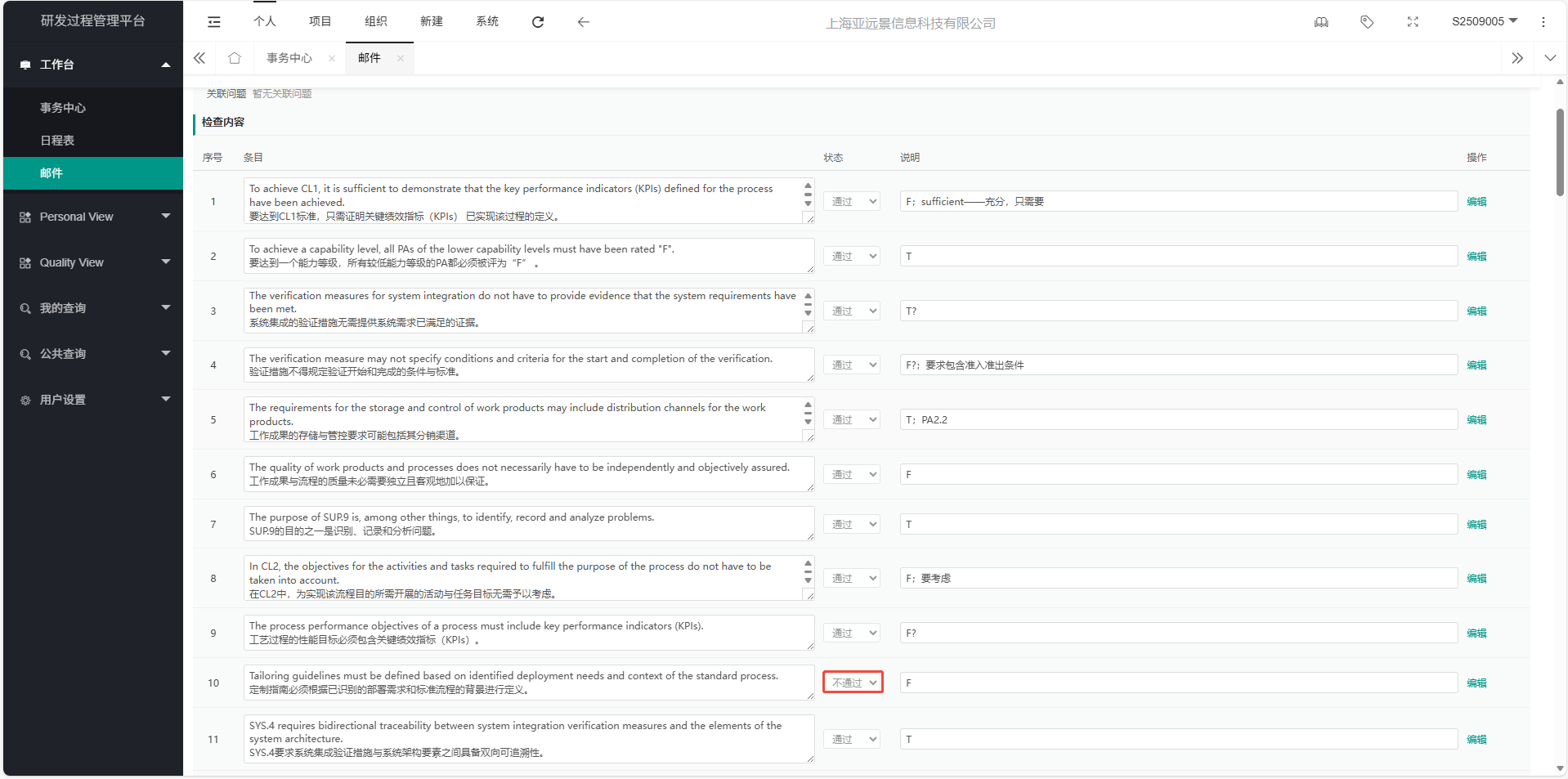Open the 项目 top menu
Image resolution: width=1568 pixels, height=779 pixels.
[x=320, y=21]
